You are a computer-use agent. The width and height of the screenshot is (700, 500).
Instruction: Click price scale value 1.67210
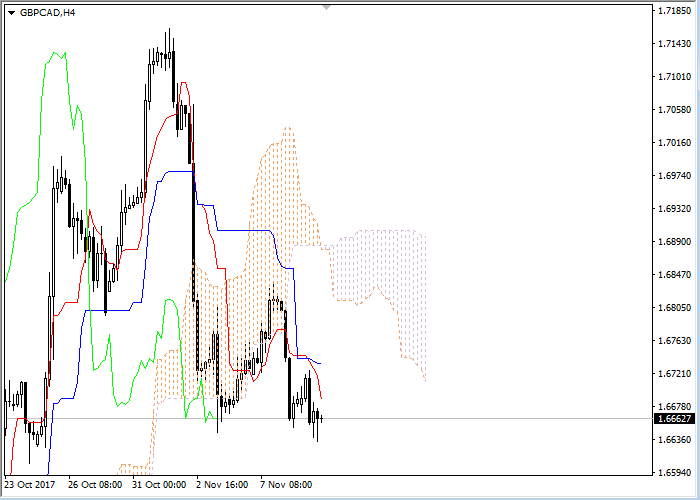(x=675, y=374)
